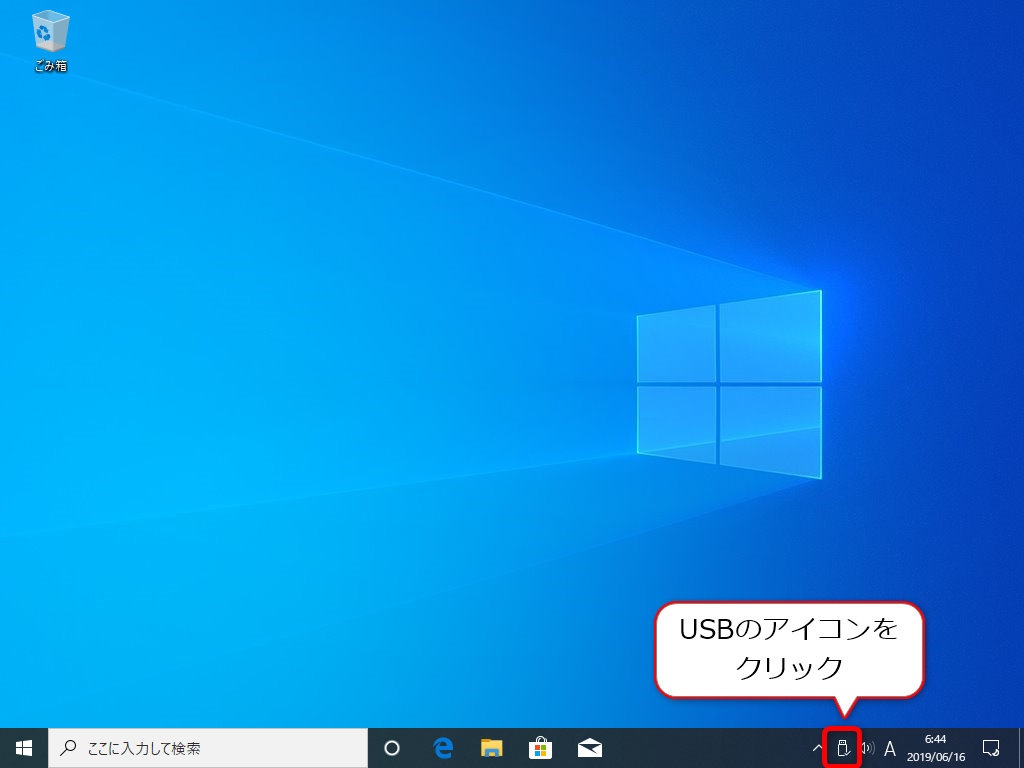The height and width of the screenshot is (768, 1024).
Task: Launch the Microsoft Store app
Action: click(x=539, y=747)
